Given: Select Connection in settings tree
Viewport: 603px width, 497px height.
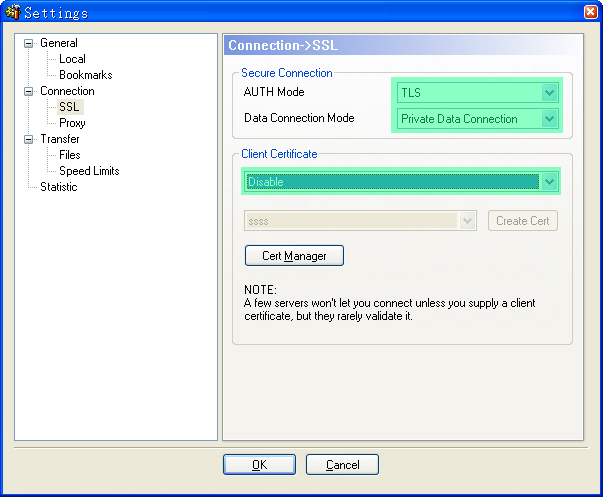Looking at the screenshot, I should pos(67,91).
